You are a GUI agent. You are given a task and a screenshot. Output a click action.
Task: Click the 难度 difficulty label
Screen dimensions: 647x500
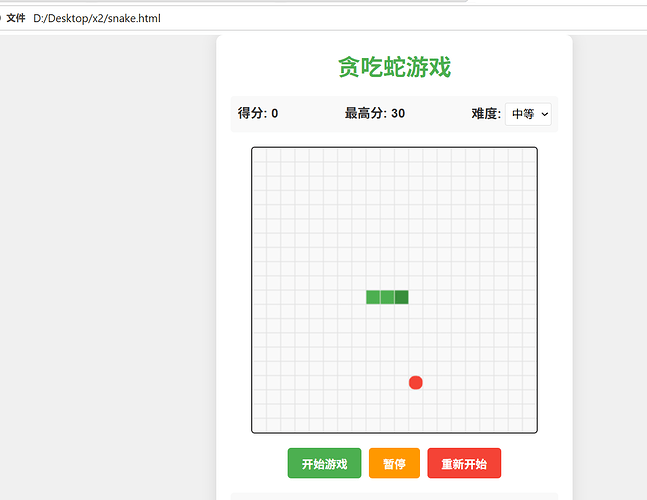(x=486, y=114)
